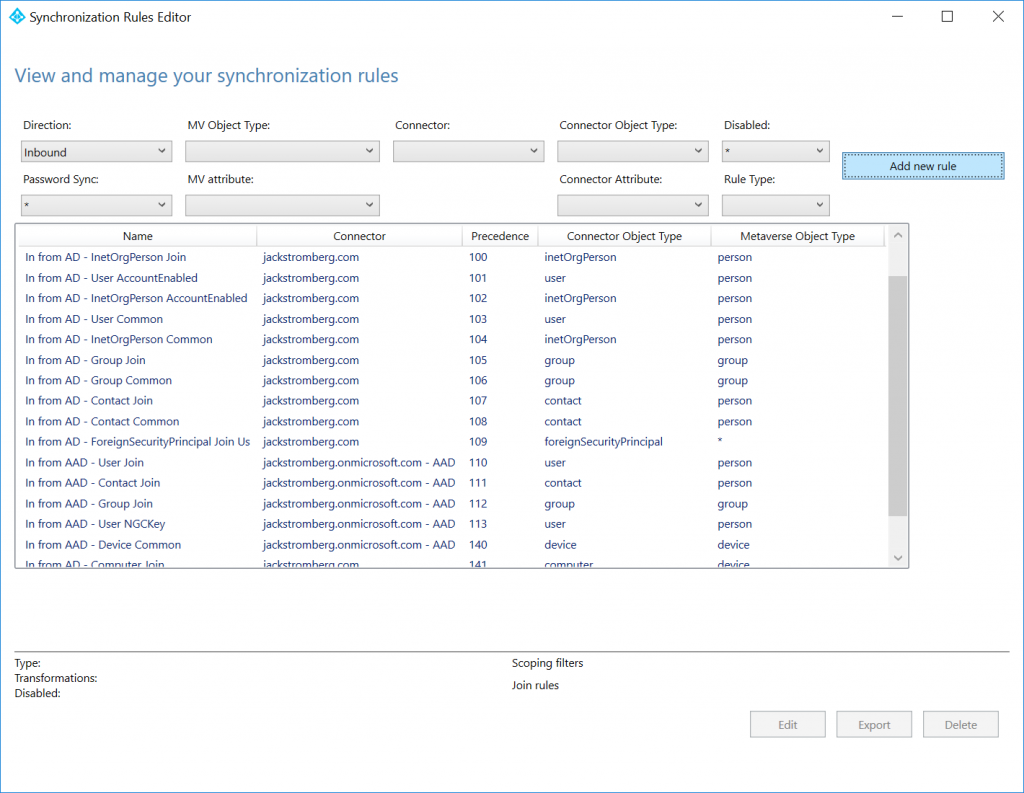The height and width of the screenshot is (793, 1024).
Task: Select In from AD - Group Join rule
Action: coord(452,360)
